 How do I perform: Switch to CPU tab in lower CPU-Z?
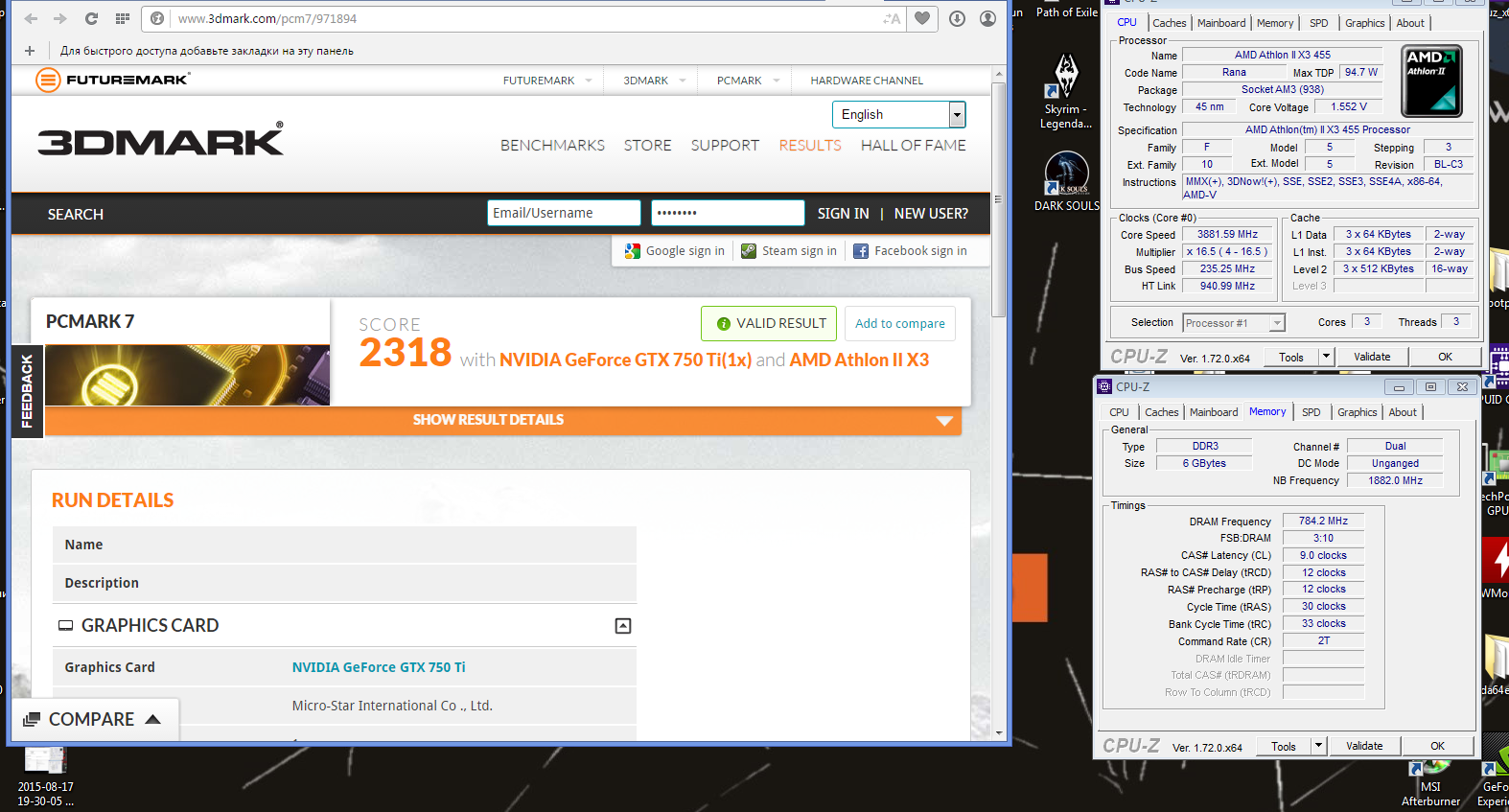pos(1119,412)
